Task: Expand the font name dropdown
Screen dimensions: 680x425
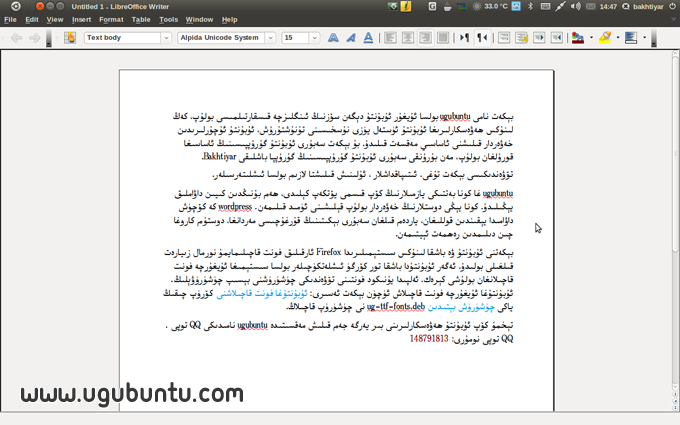Action: (271, 38)
